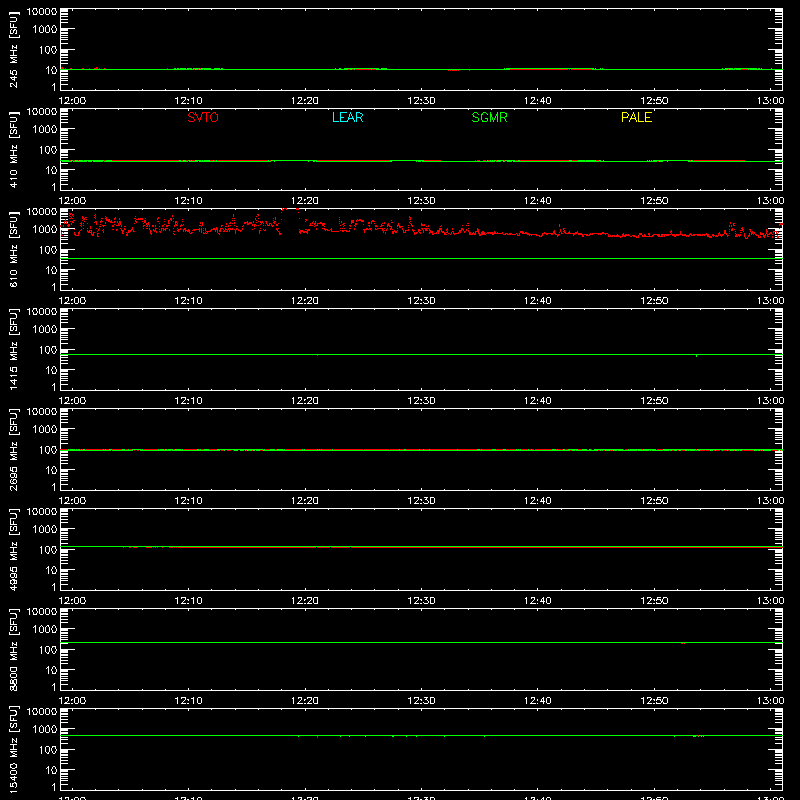Viewport: 800px width, 800px height.
Task: Select the 15400 MHz [SFU] axis label
Action: (13, 749)
